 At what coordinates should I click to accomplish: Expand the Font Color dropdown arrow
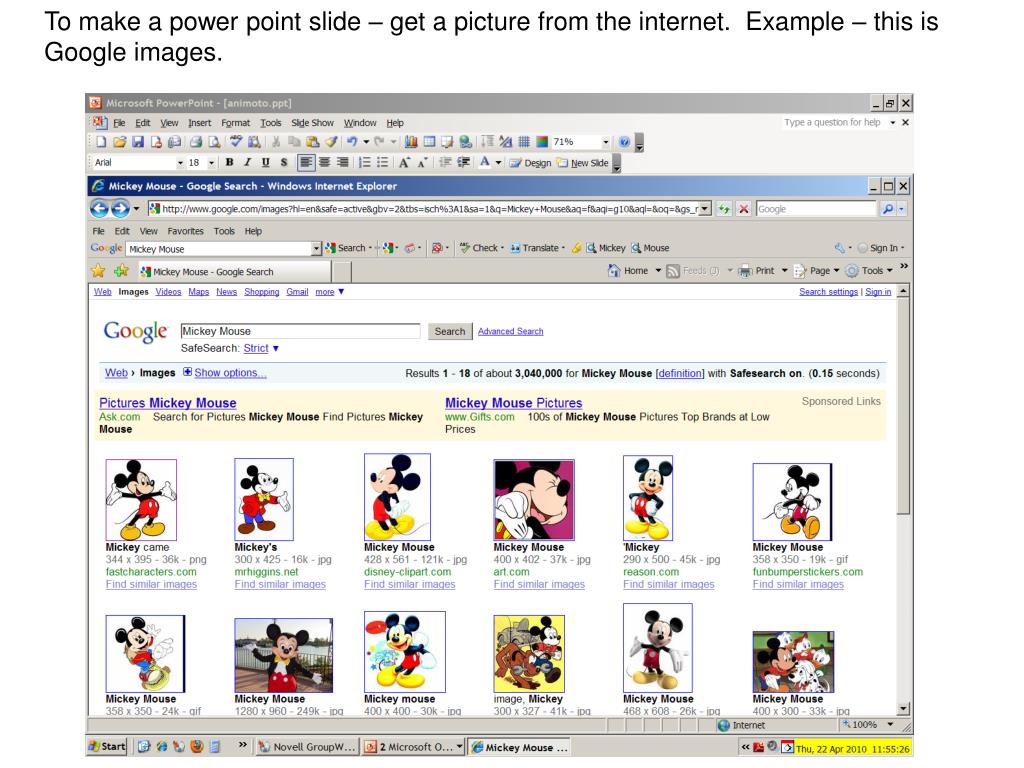point(498,163)
